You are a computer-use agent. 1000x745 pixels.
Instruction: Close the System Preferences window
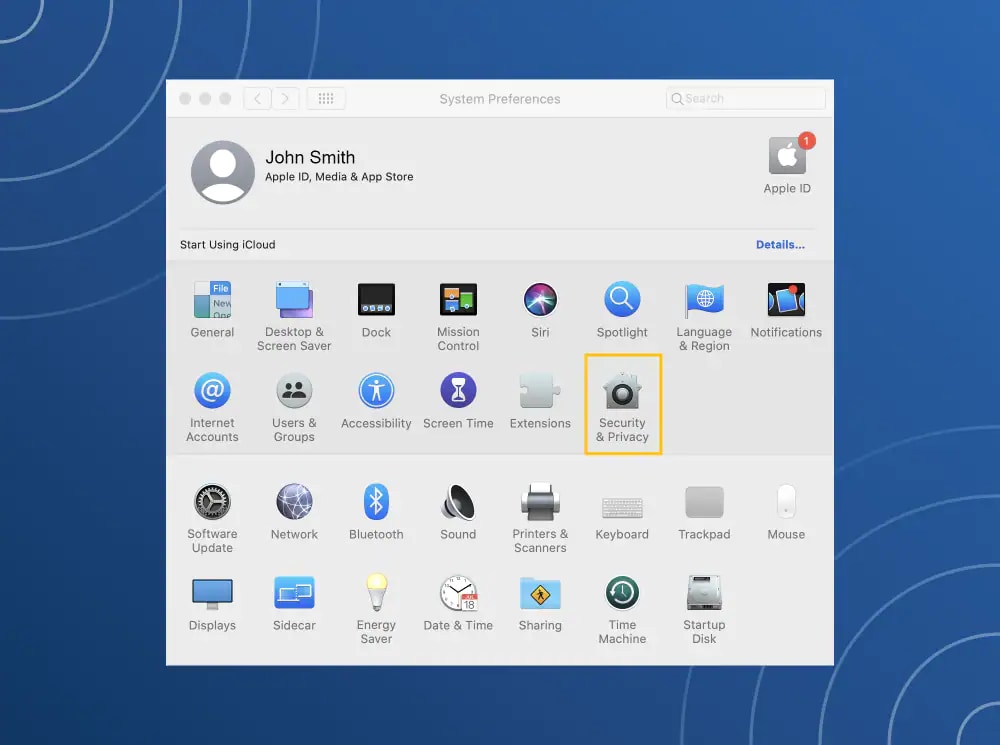coord(185,98)
